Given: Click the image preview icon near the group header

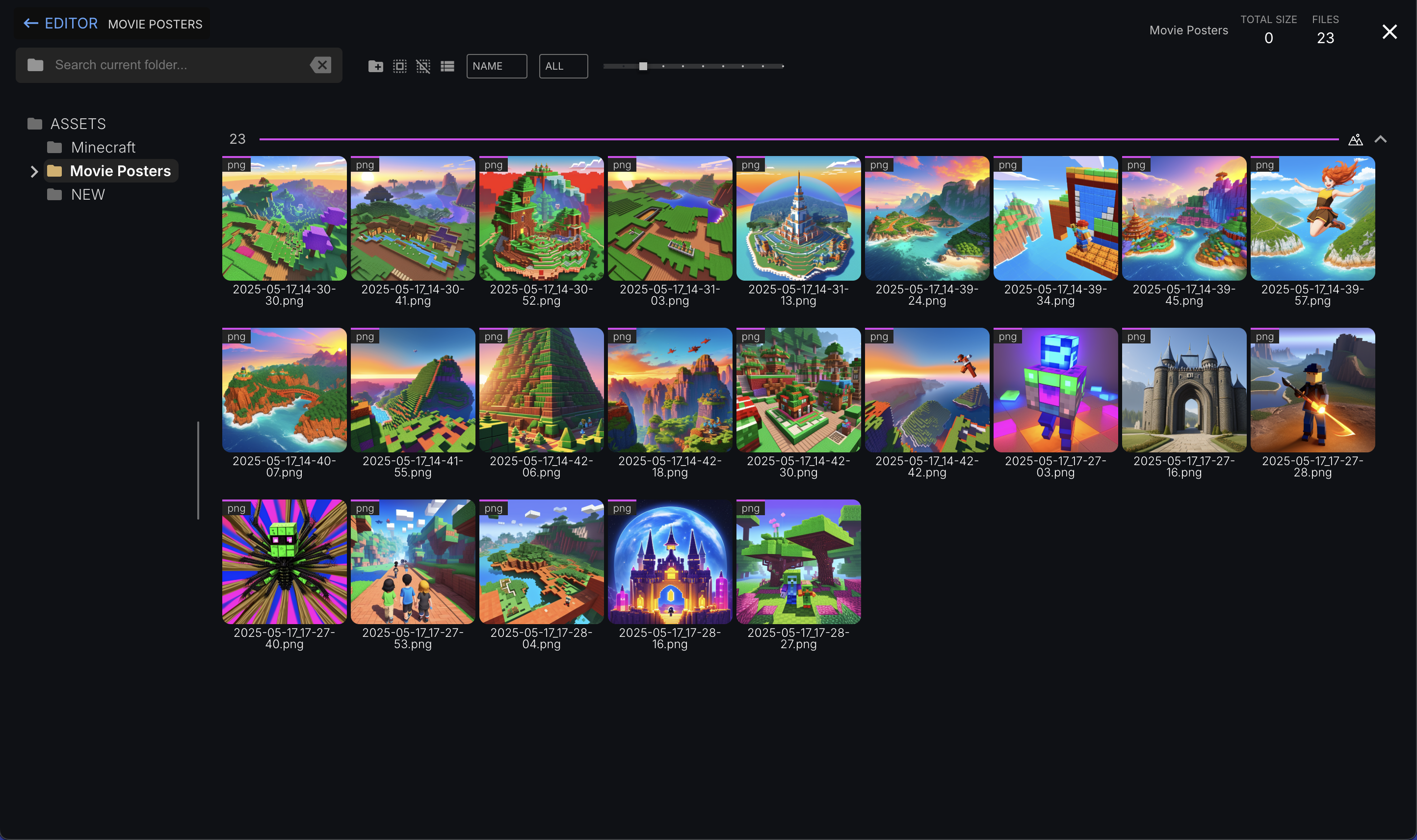Looking at the screenshot, I should (x=1355, y=139).
